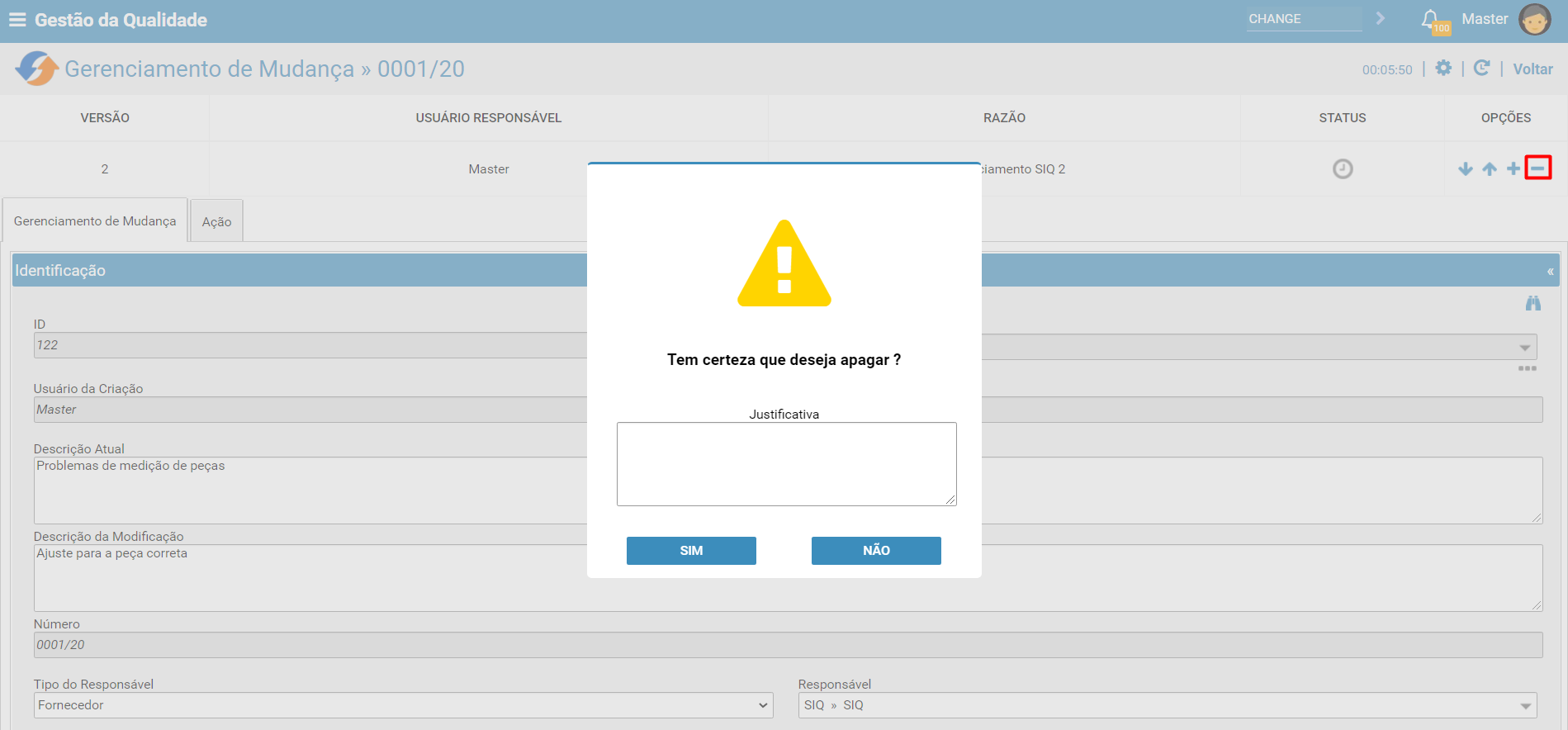Collapse the Identificação panel chevron
Screen dimensions: 1568x730
(x=1550, y=271)
